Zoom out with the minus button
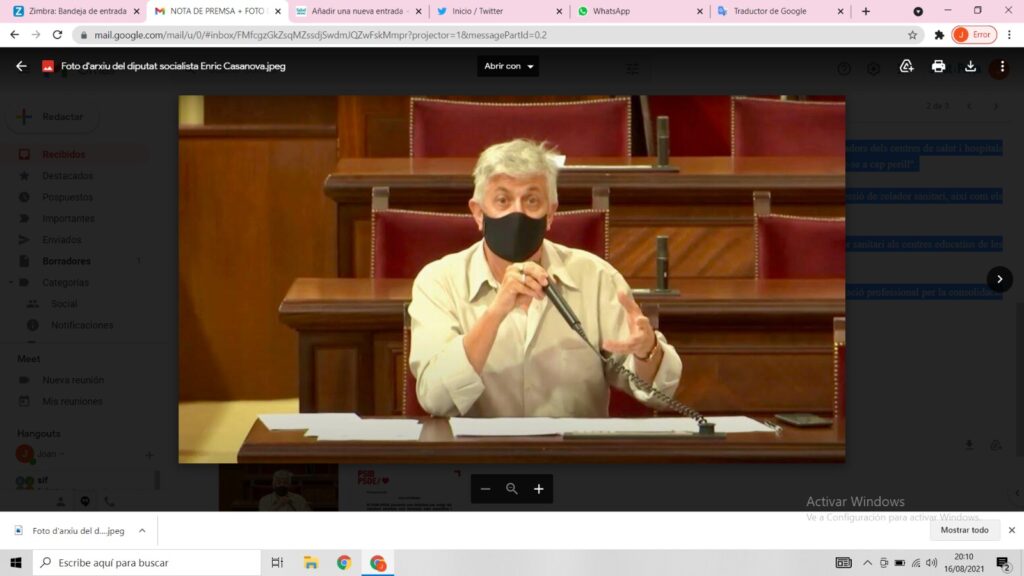 (486, 489)
